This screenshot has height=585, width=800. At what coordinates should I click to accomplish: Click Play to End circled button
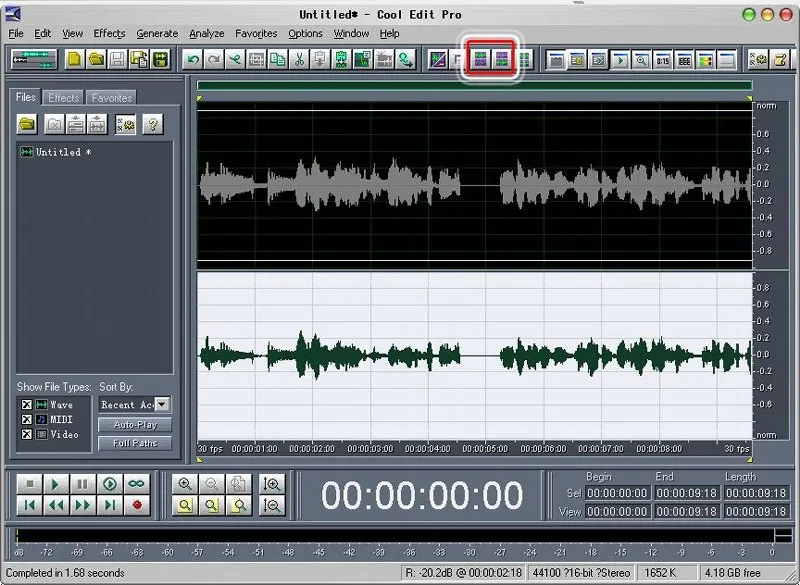(x=110, y=484)
